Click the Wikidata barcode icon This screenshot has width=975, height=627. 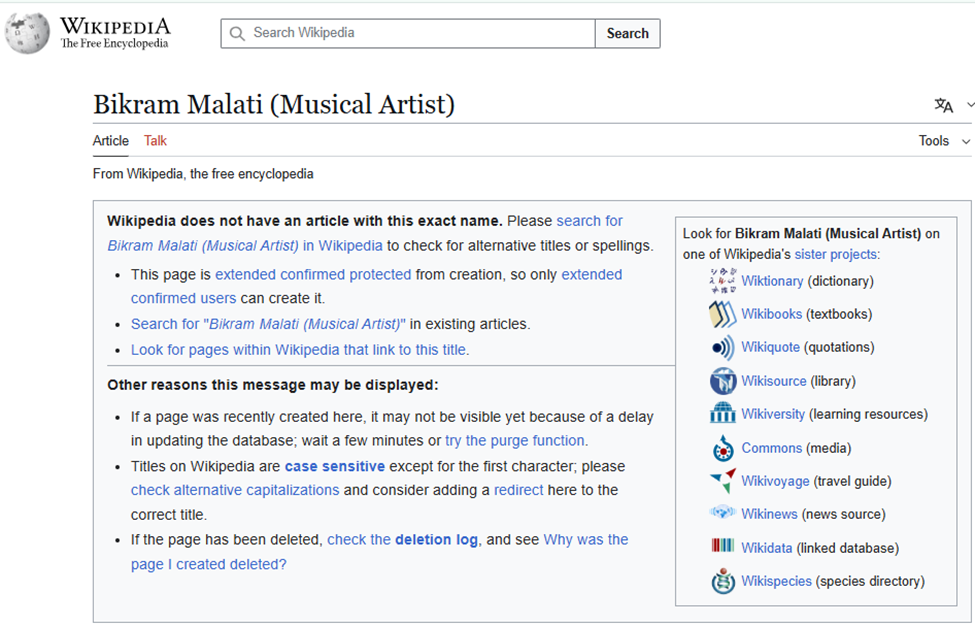[x=722, y=547]
